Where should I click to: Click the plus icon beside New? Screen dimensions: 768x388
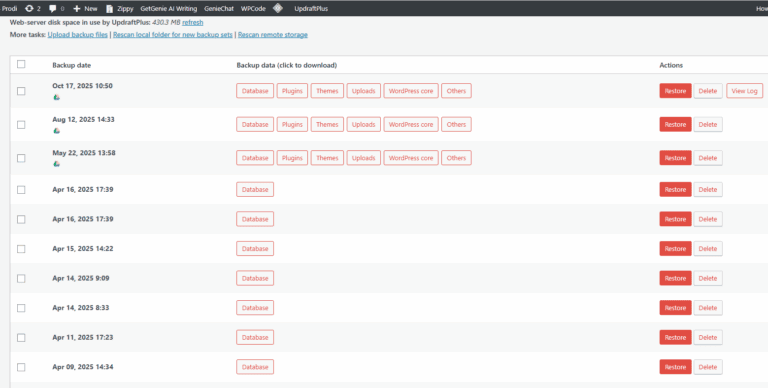click(76, 8)
